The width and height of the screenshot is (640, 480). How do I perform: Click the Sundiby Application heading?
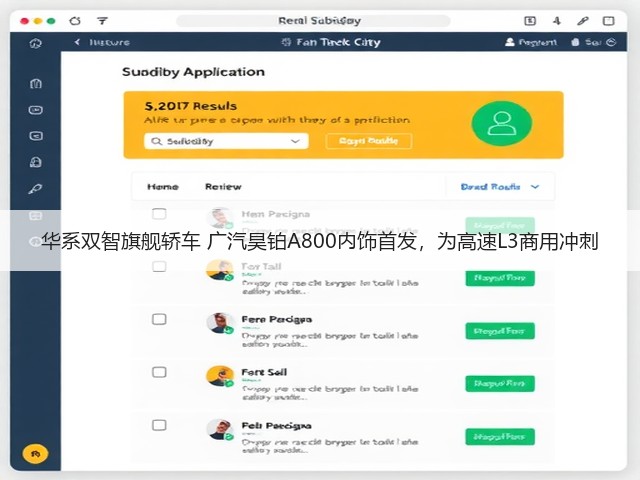tap(193, 72)
